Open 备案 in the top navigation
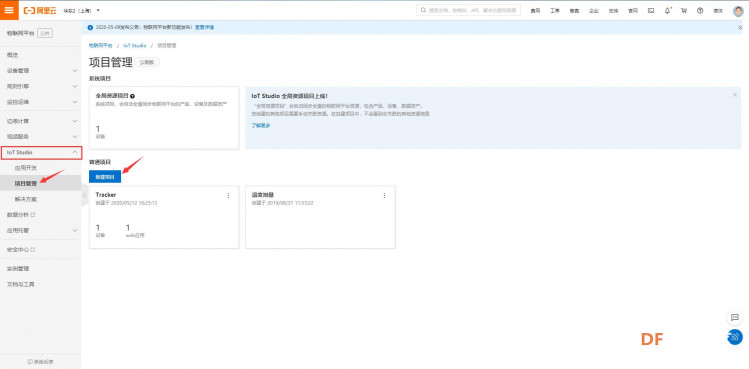 pyautogui.click(x=574, y=11)
